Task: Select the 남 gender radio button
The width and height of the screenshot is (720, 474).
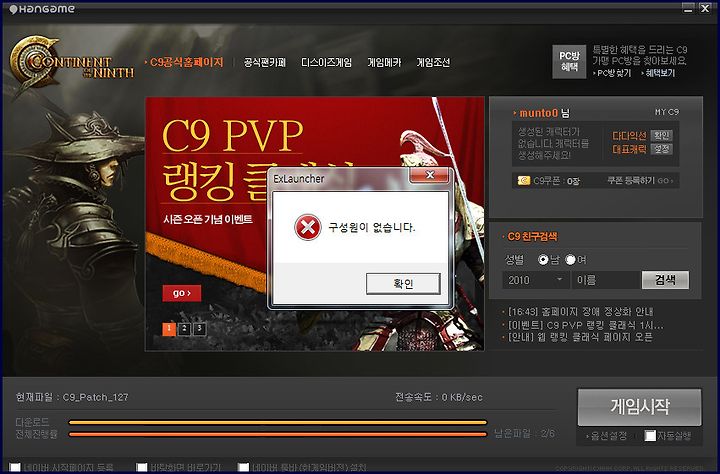Action: click(x=543, y=260)
